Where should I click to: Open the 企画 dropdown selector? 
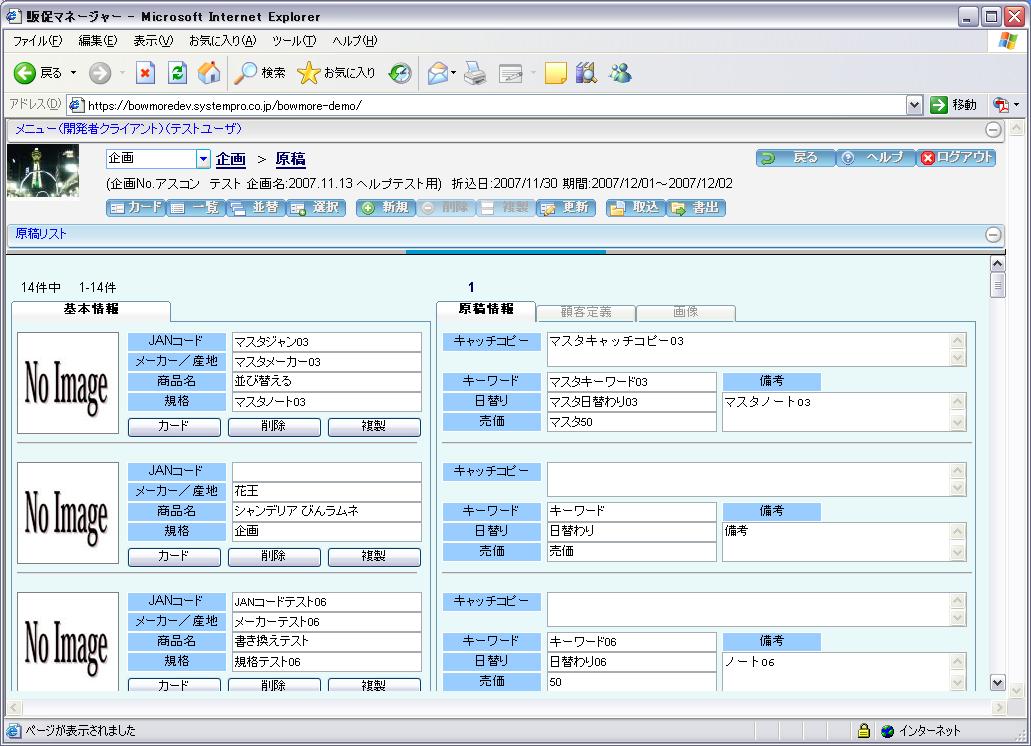click(203, 159)
